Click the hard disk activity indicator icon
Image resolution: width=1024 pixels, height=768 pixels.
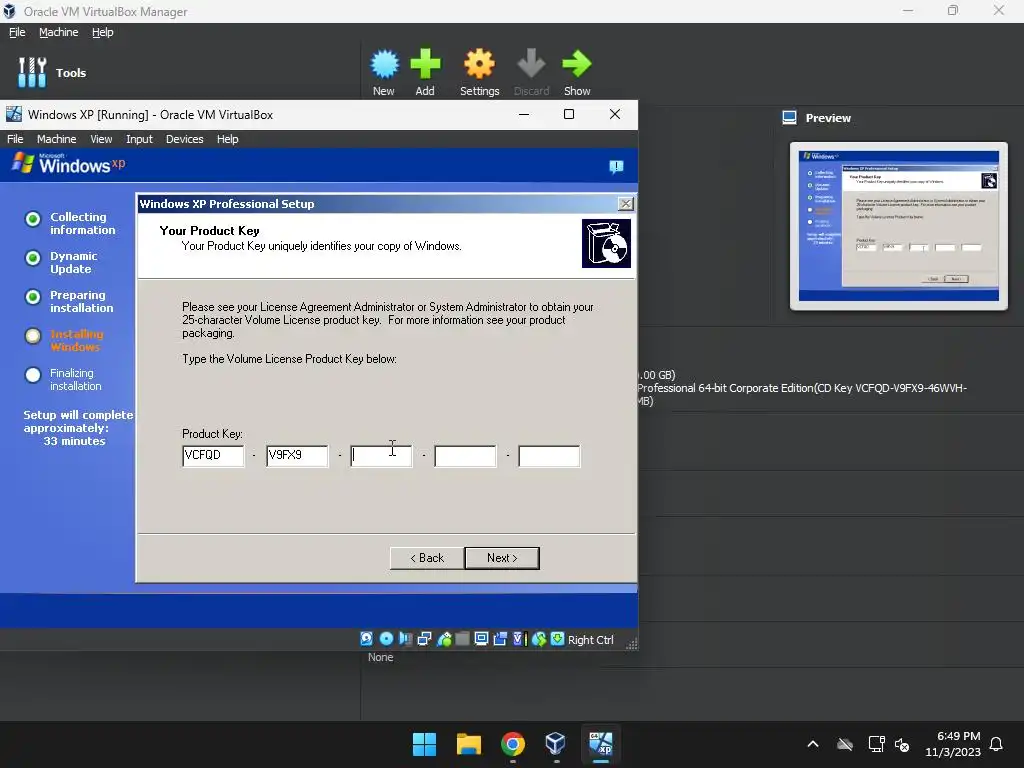coord(366,639)
